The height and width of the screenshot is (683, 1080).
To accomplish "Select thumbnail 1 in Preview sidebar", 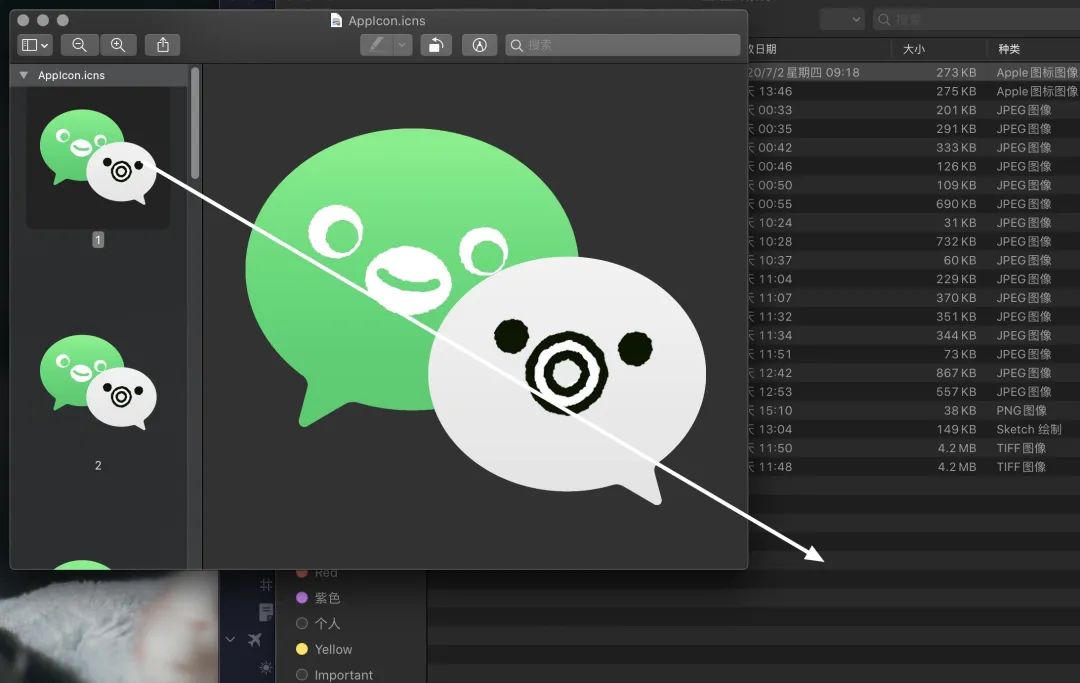I will tap(98, 158).
